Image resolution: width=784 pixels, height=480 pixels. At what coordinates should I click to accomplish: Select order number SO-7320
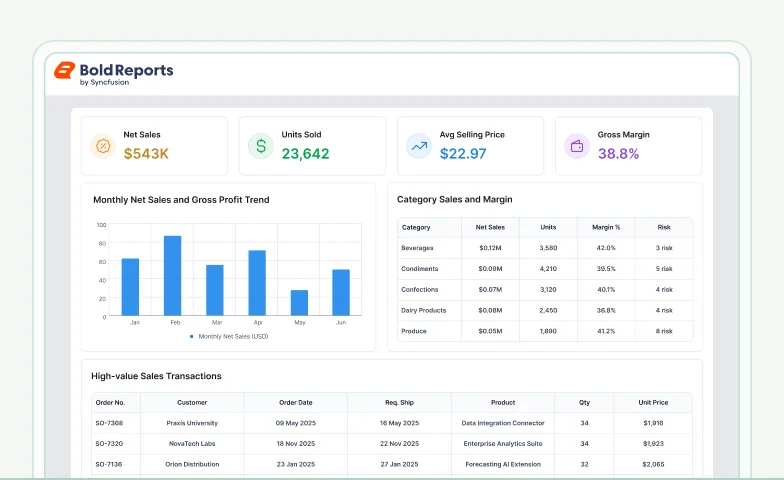point(109,444)
